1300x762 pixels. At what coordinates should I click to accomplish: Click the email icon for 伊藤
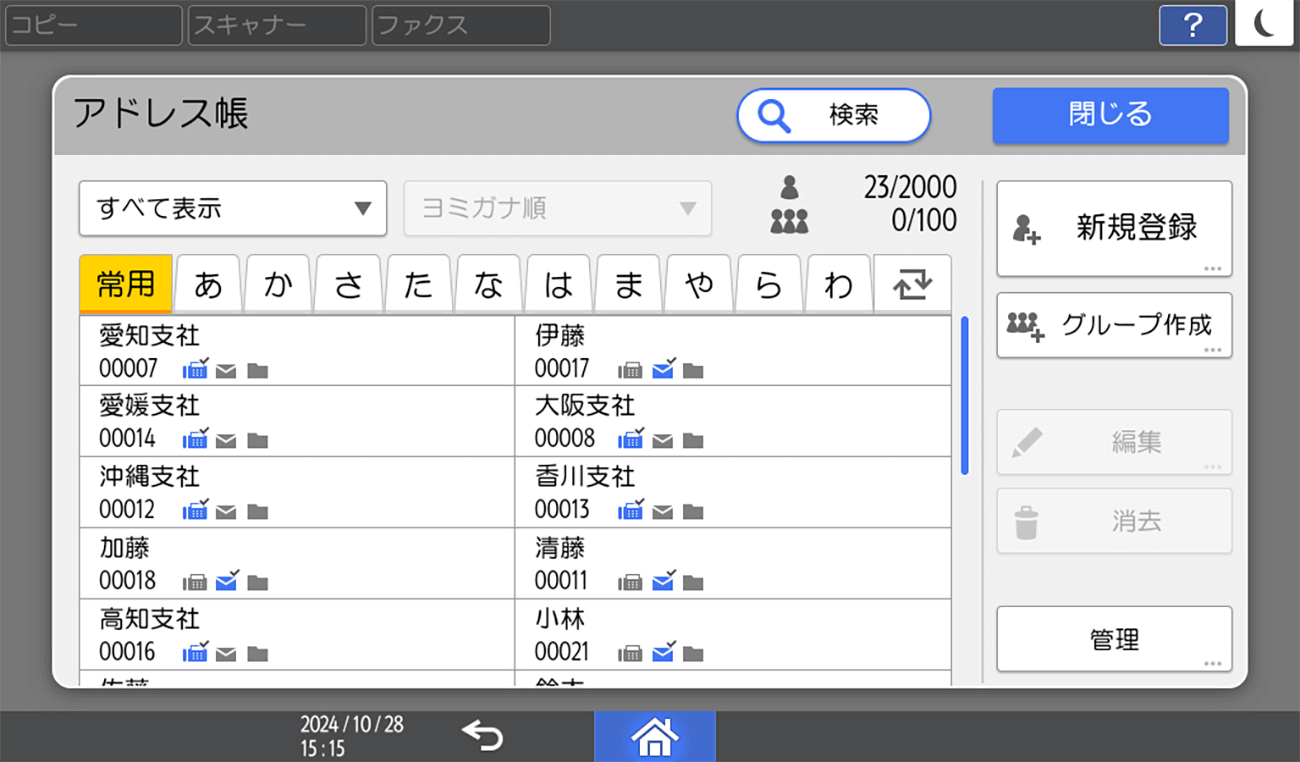tap(662, 369)
